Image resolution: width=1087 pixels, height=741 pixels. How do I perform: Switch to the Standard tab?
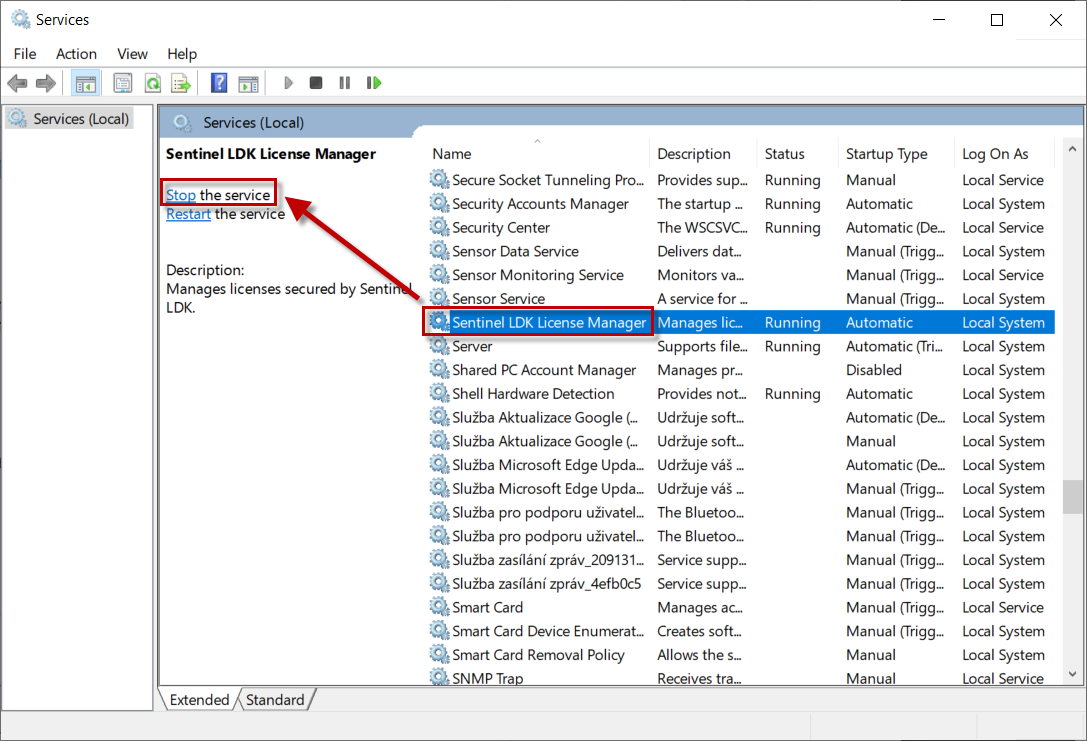coord(275,699)
